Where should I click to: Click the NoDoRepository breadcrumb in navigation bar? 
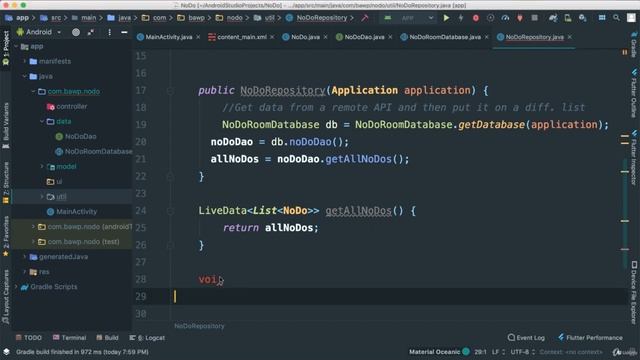317,18
